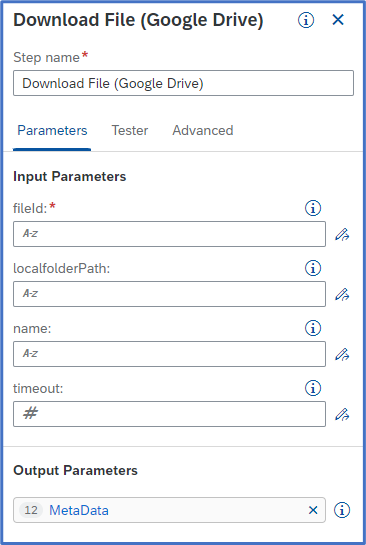Open expression editor for timeout field
Screen dimensions: 366x545
click(342, 414)
